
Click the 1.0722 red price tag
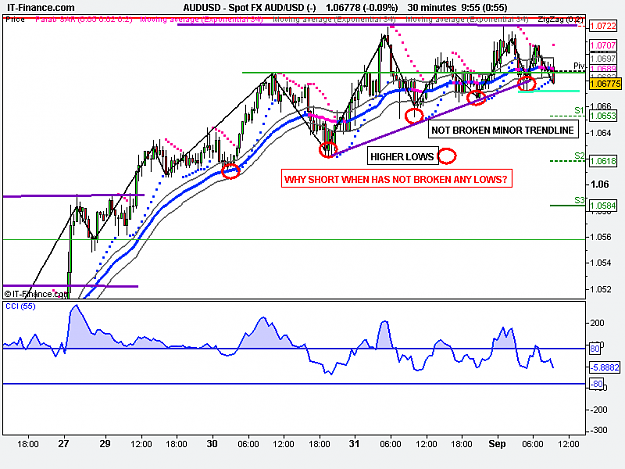[x=603, y=26]
